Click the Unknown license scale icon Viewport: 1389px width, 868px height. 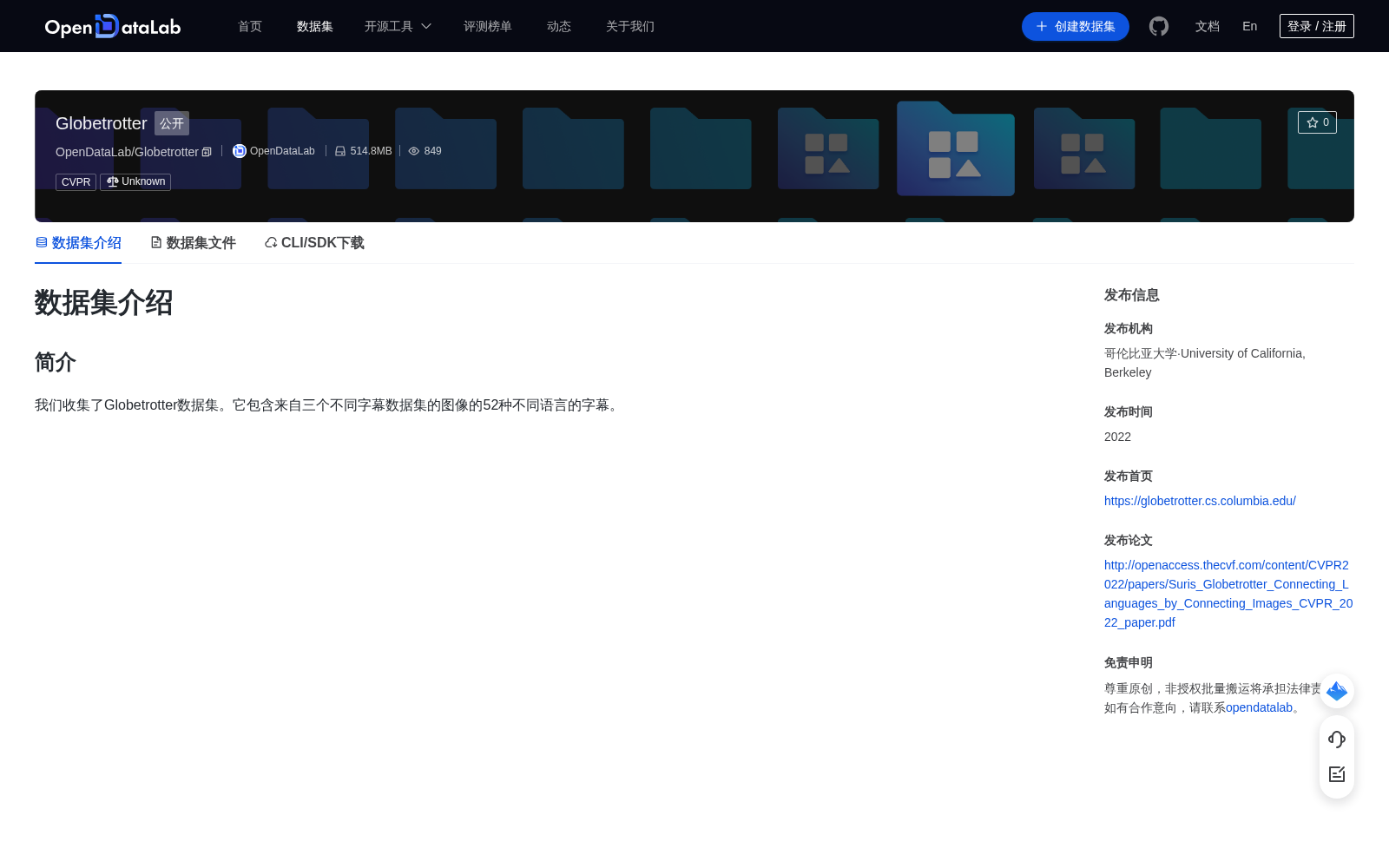[x=112, y=181]
